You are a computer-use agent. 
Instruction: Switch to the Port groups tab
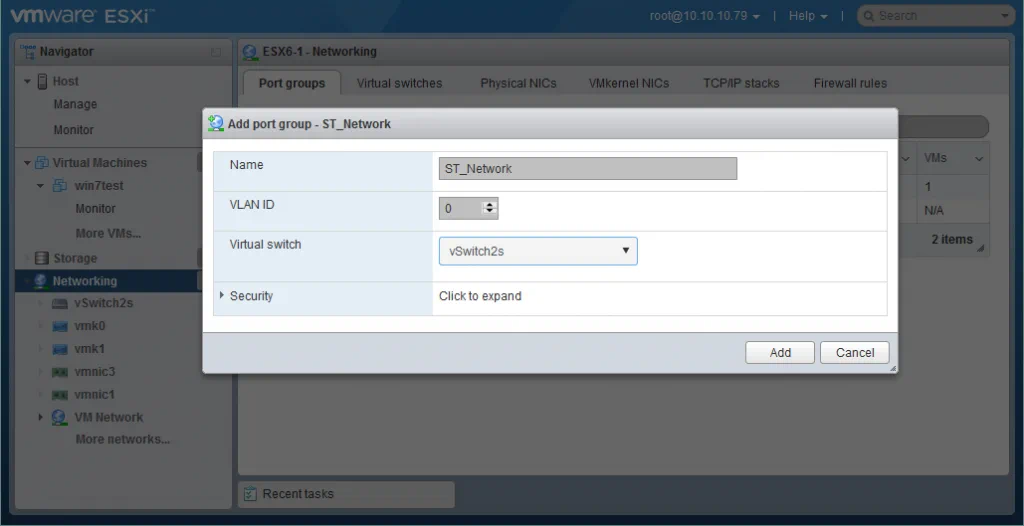coord(292,83)
